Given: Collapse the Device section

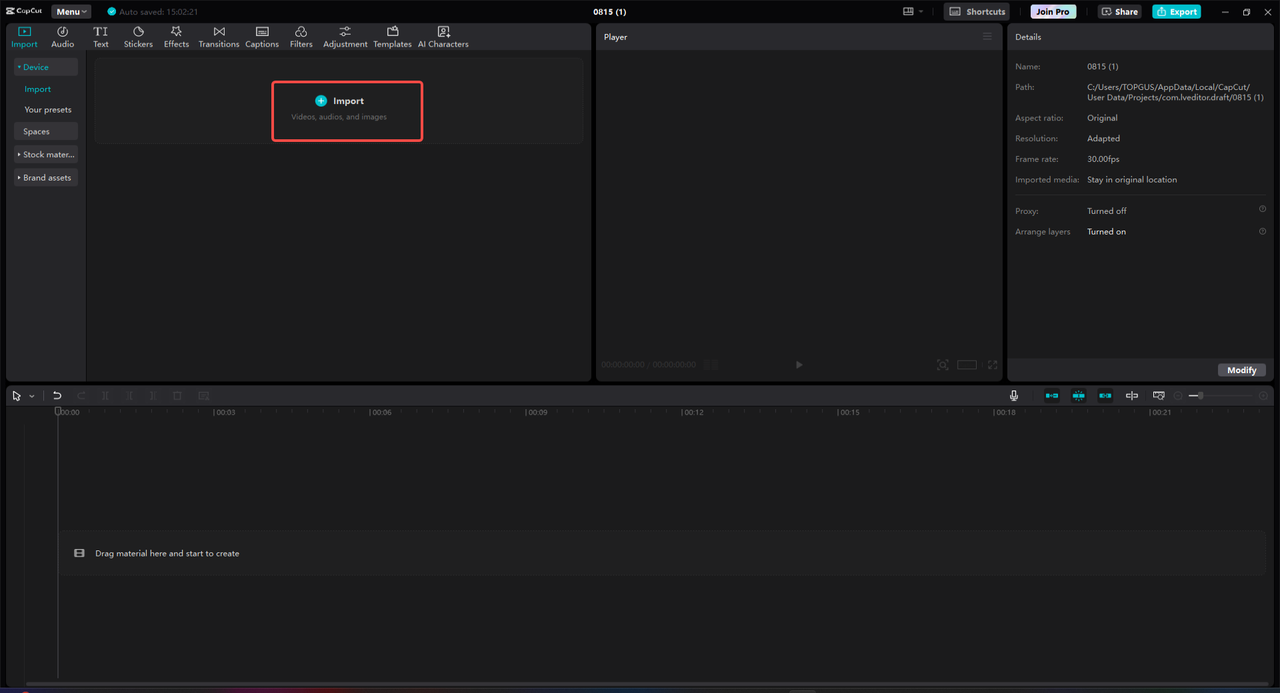Looking at the screenshot, I should point(46,67).
